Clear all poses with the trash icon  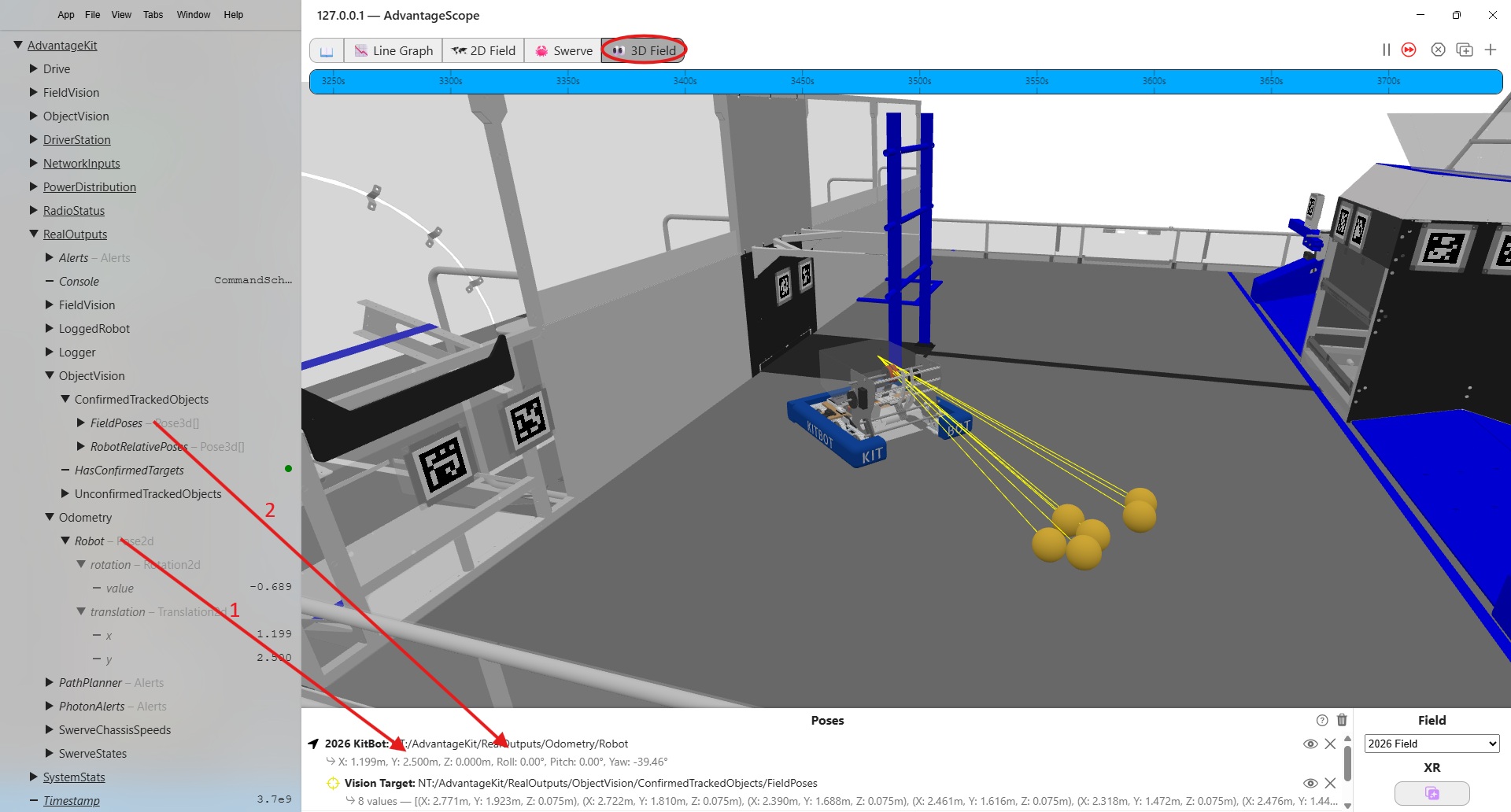(x=1343, y=720)
